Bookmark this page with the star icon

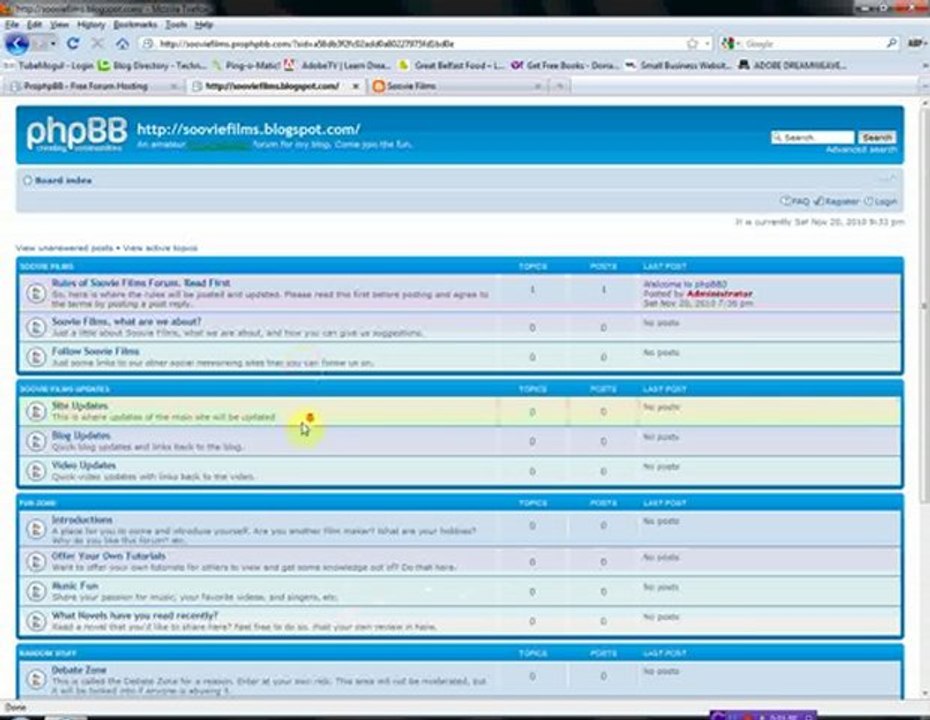[692, 43]
